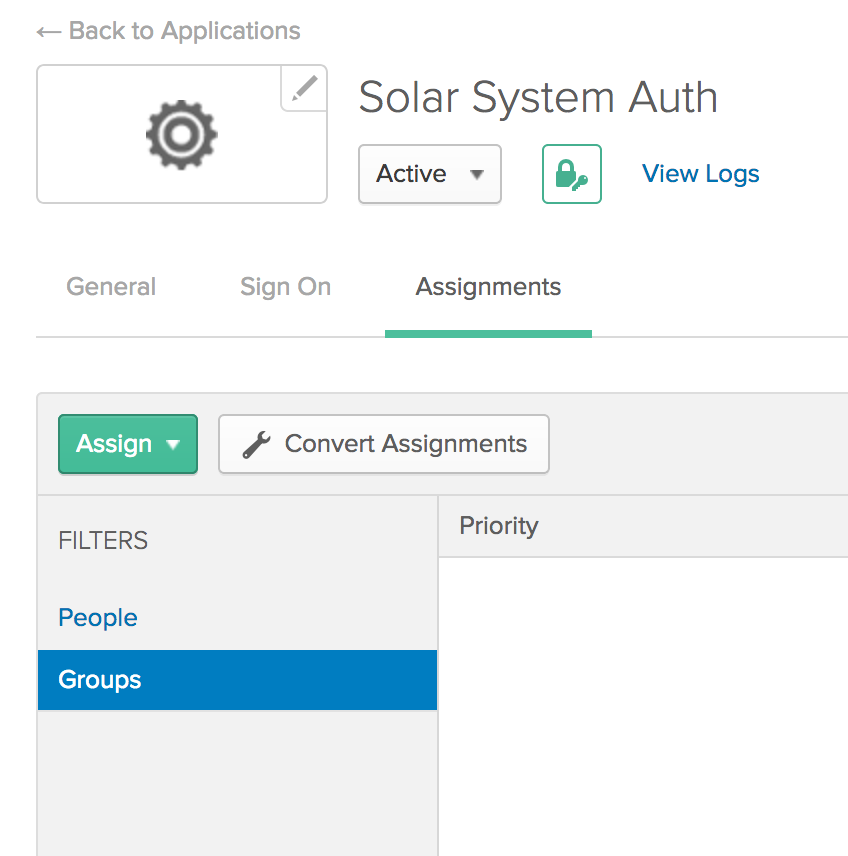Go Back to Applications
The width and height of the screenshot is (848, 856).
click(184, 31)
